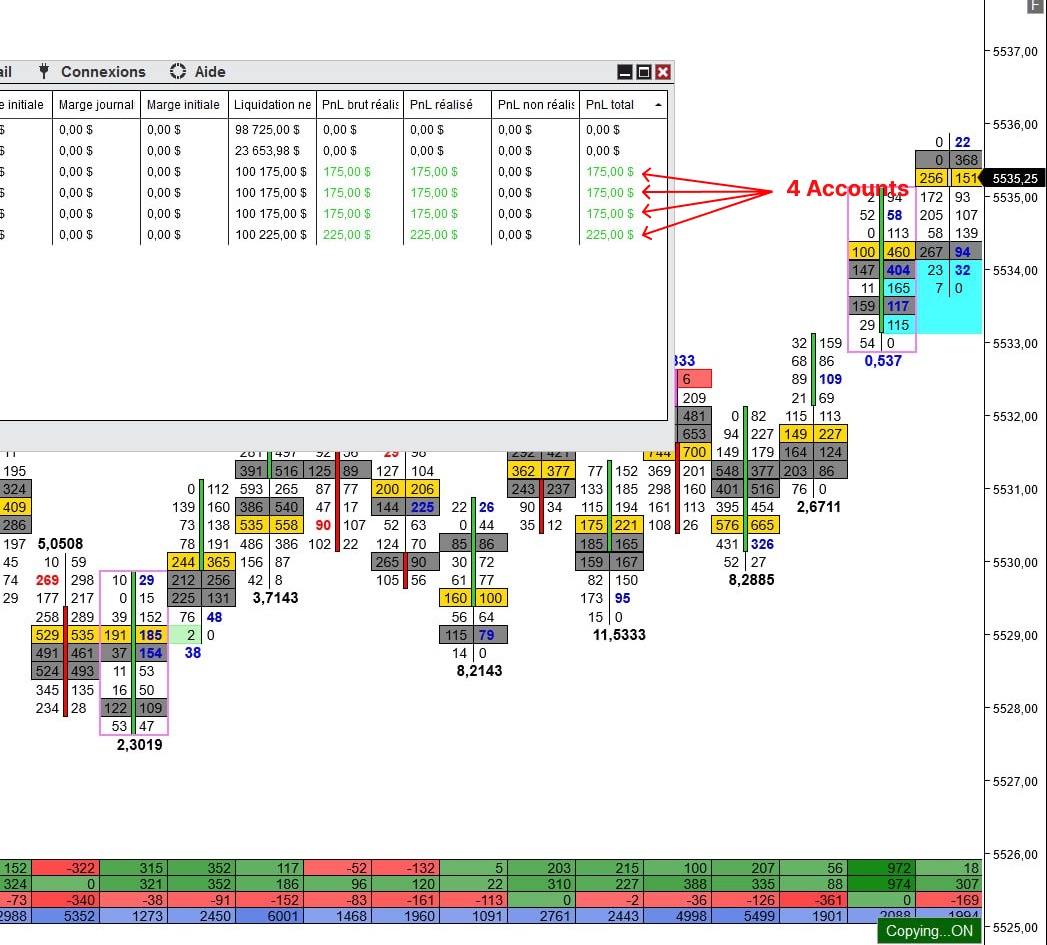Open the Connexions menu
1047x945 pixels.
point(103,71)
